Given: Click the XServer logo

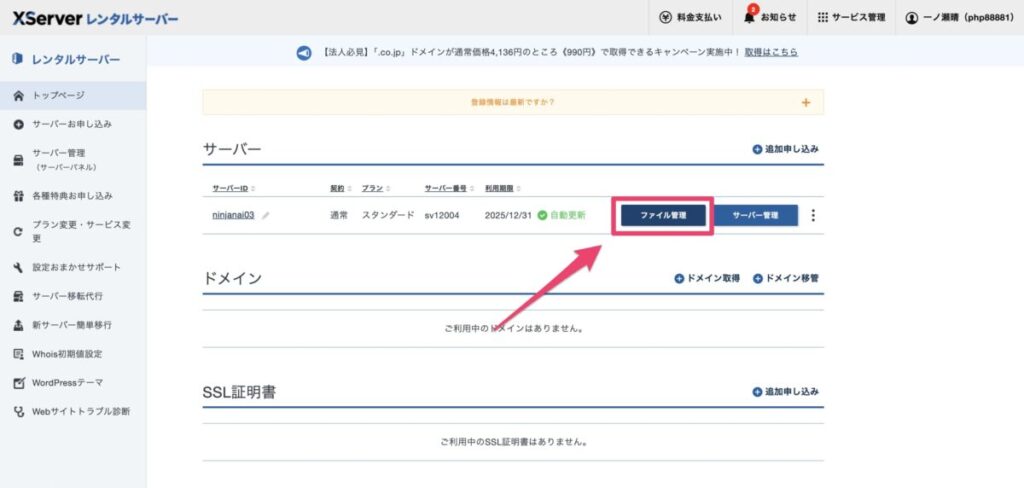Looking at the screenshot, I should click(x=95, y=18).
